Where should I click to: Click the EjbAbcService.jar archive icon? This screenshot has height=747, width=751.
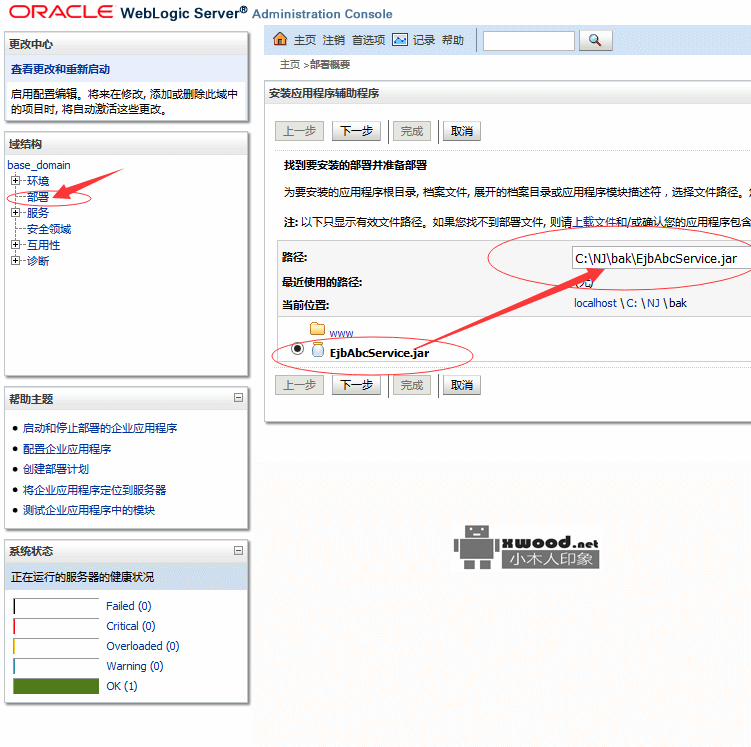pos(318,350)
